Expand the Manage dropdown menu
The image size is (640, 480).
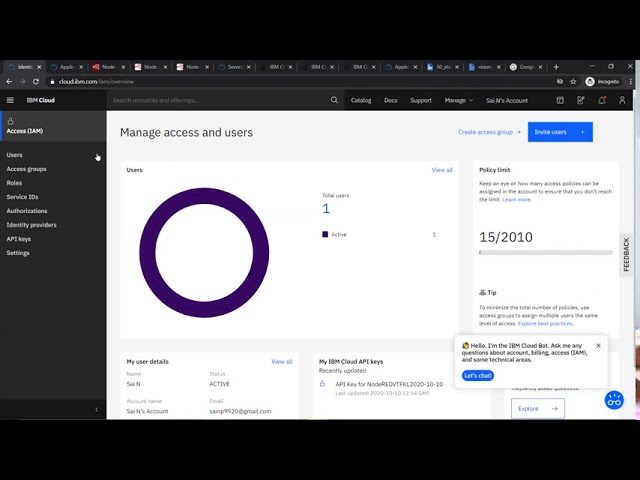(x=459, y=100)
